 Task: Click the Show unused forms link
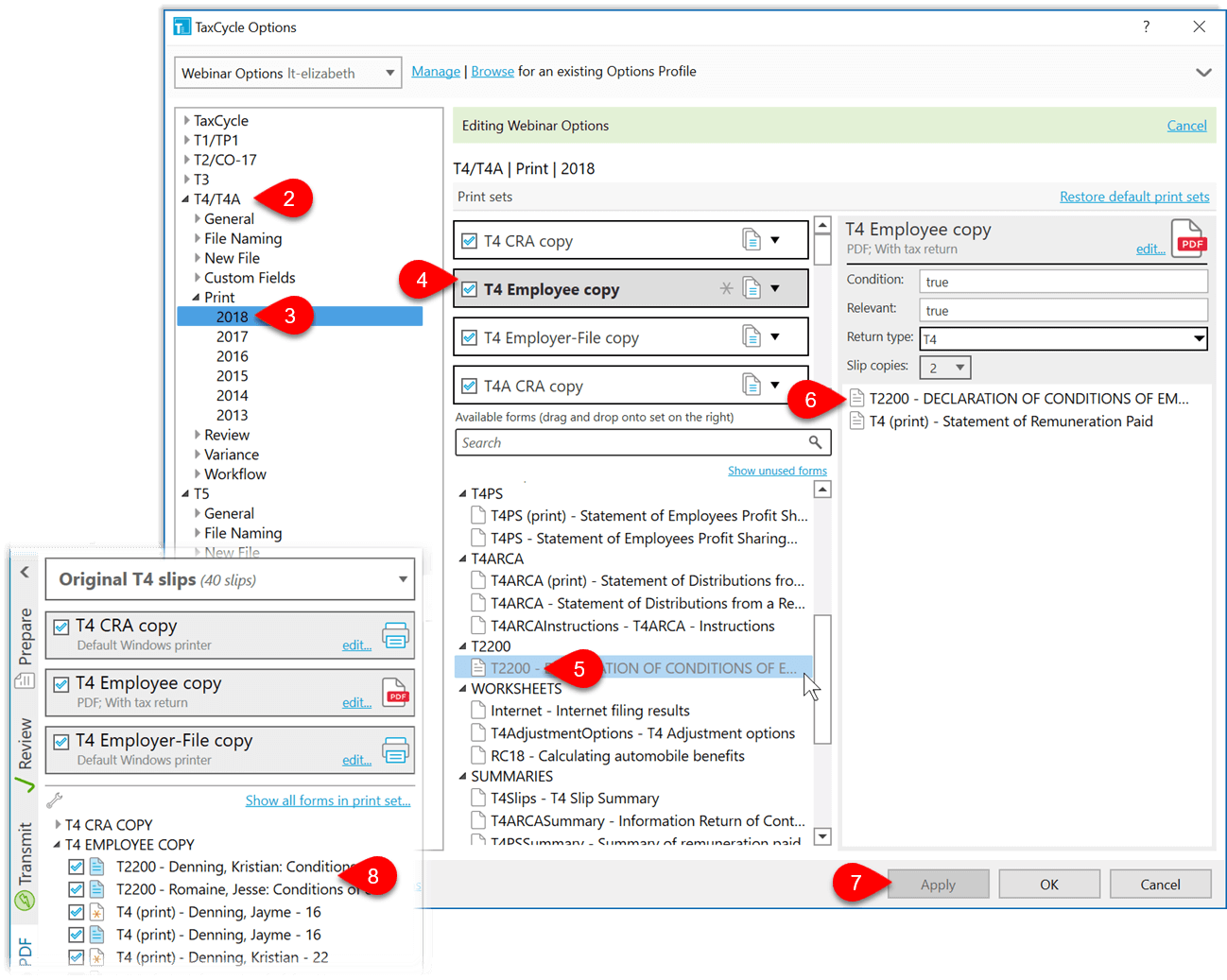point(777,471)
